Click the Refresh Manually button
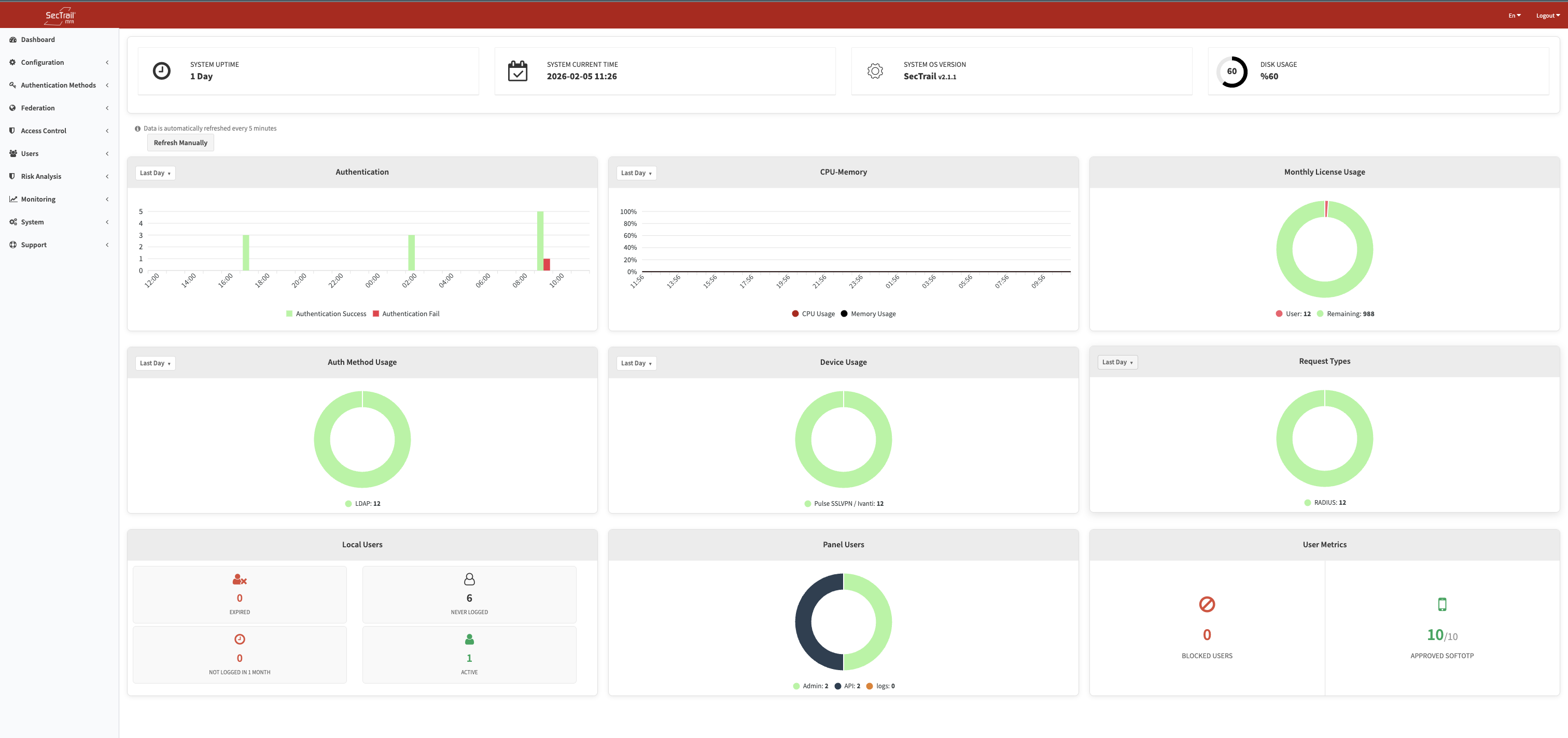The height and width of the screenshot is (738, 1568). (180, 143)
